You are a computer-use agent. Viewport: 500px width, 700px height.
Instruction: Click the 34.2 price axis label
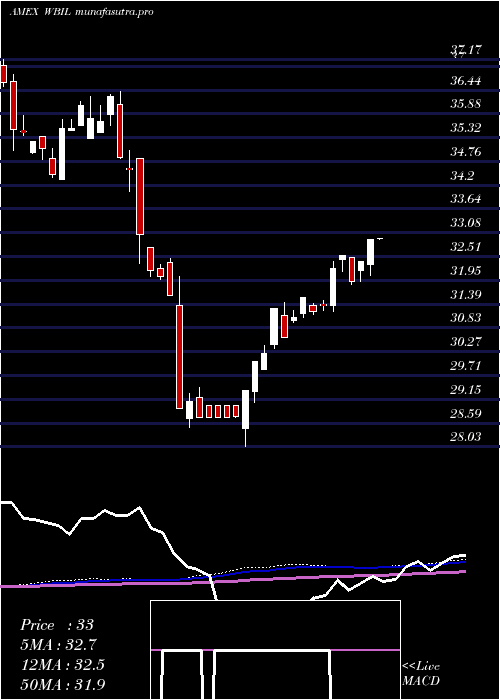[x=462, y=176]
